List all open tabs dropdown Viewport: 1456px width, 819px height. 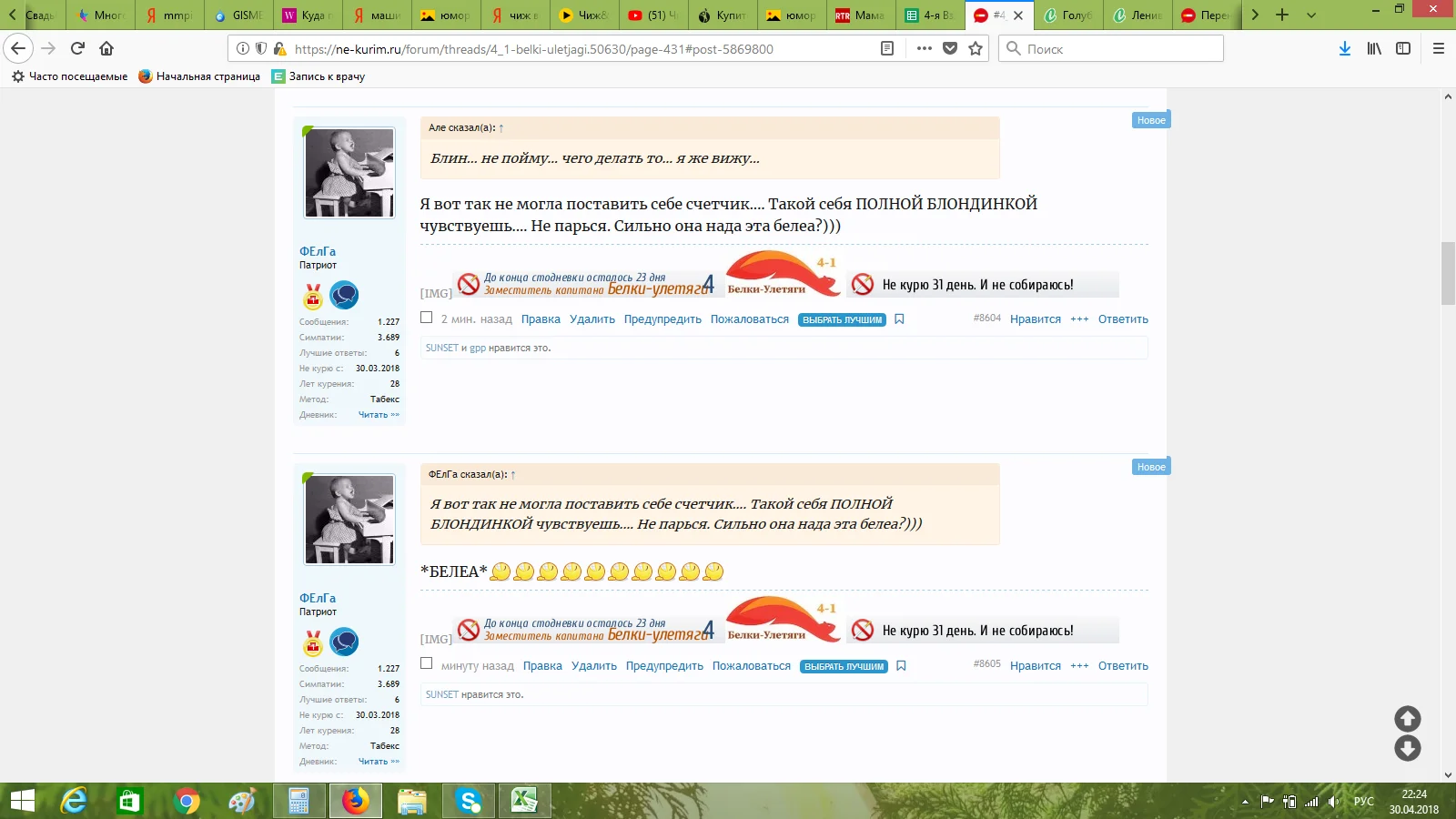coord(1311,15)
